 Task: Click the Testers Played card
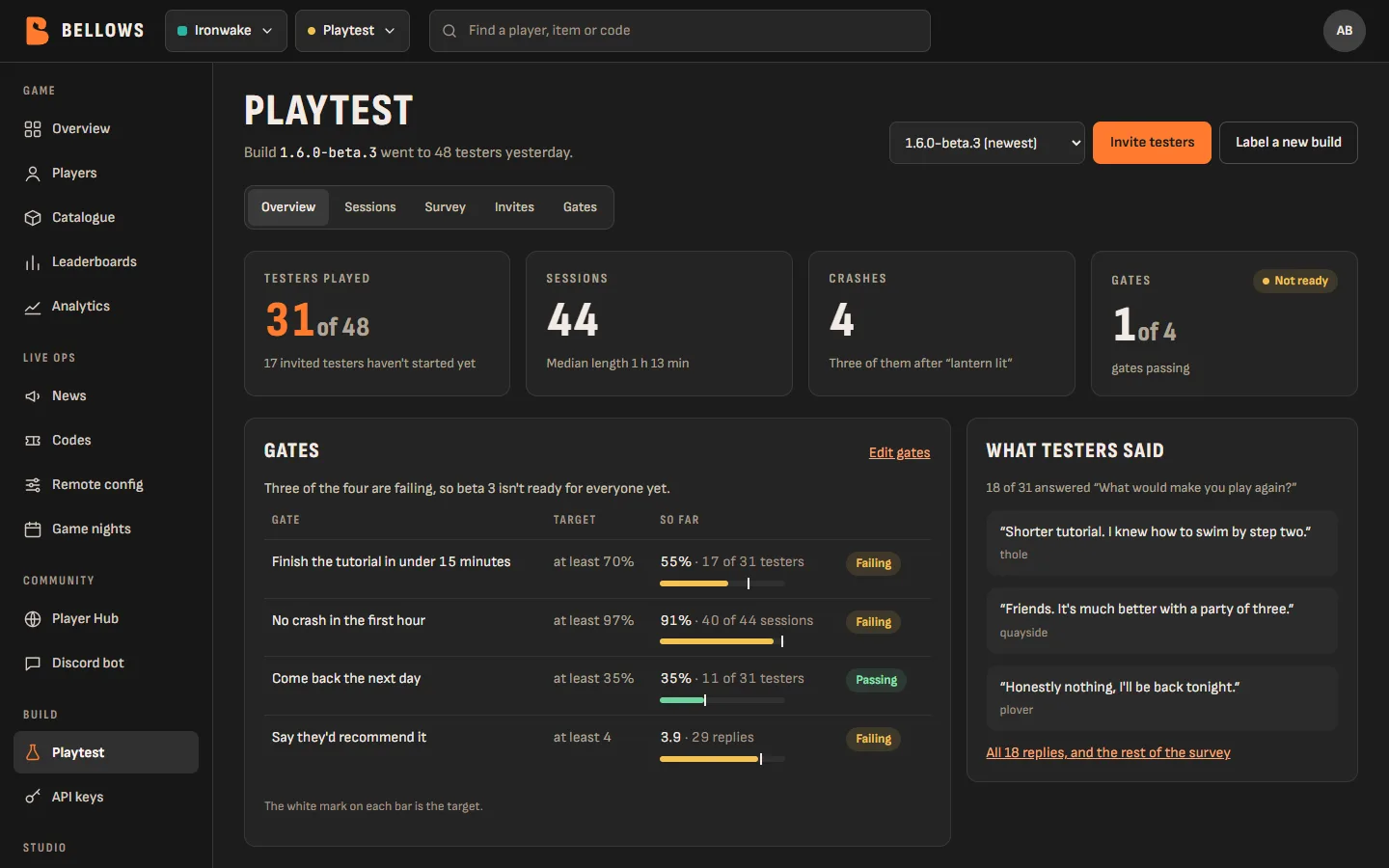[x=377, y=324]
